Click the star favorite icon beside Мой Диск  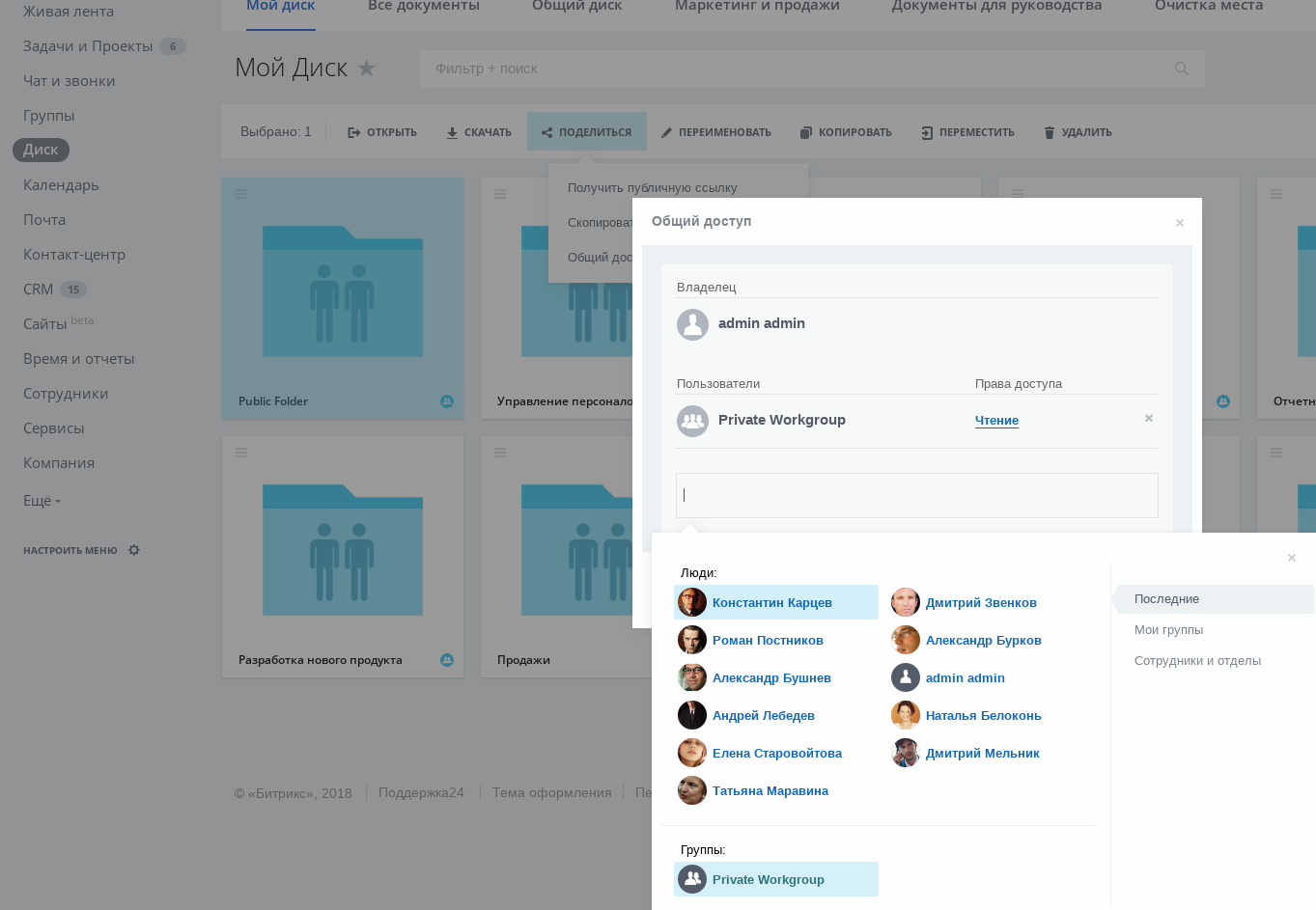[x=366, y=68]
